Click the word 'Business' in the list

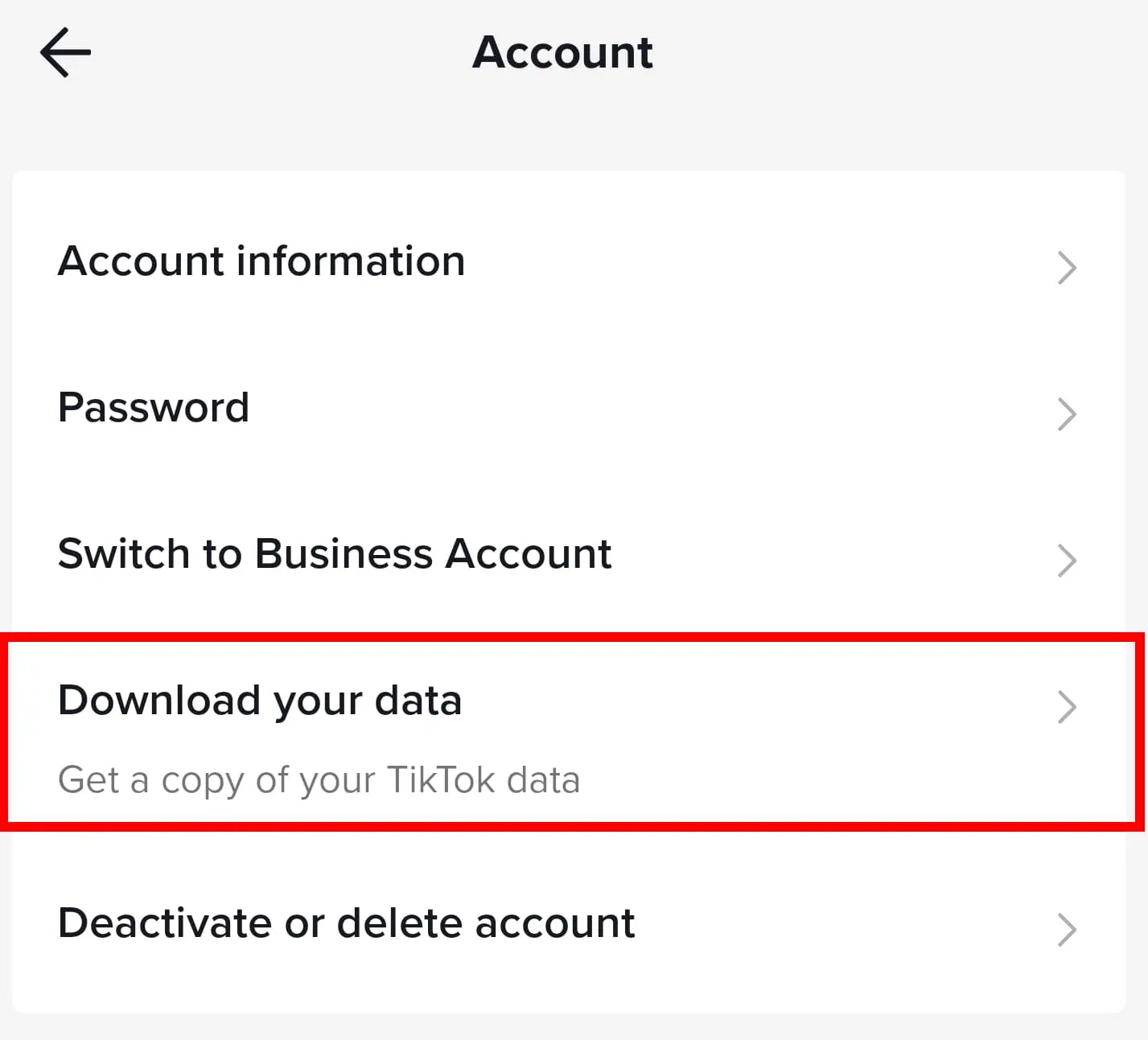344,554
